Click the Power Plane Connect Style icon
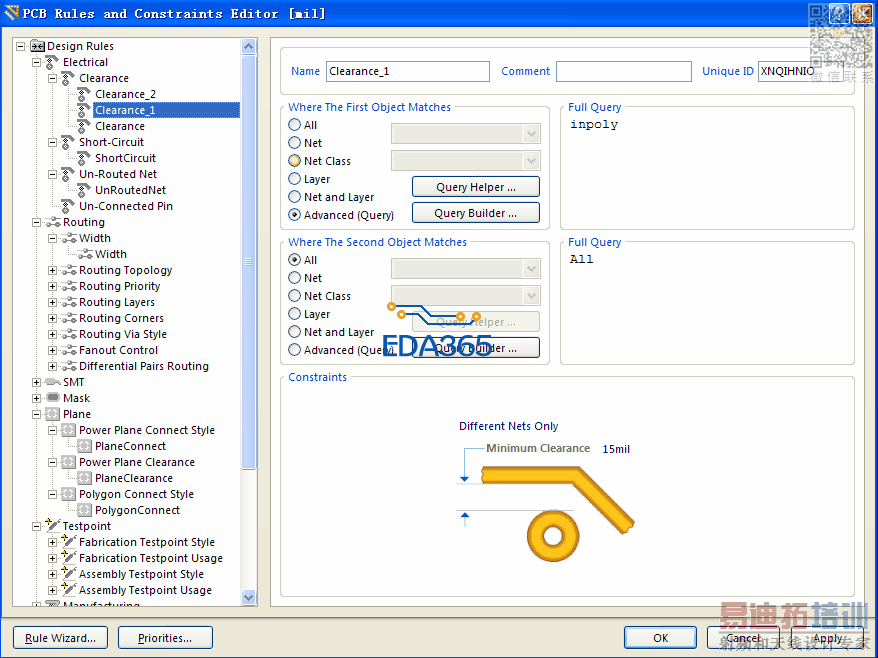The width and height of the screenshot is (878, 658). click(x=68, y=430)
